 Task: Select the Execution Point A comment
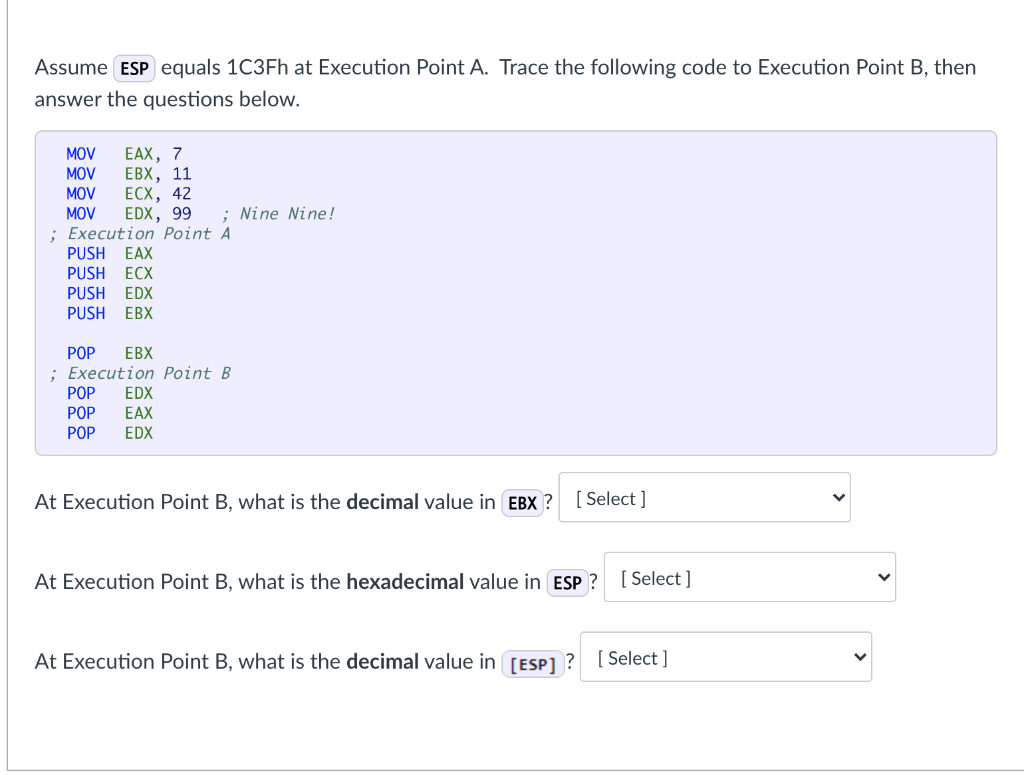(x=140, y=233)
